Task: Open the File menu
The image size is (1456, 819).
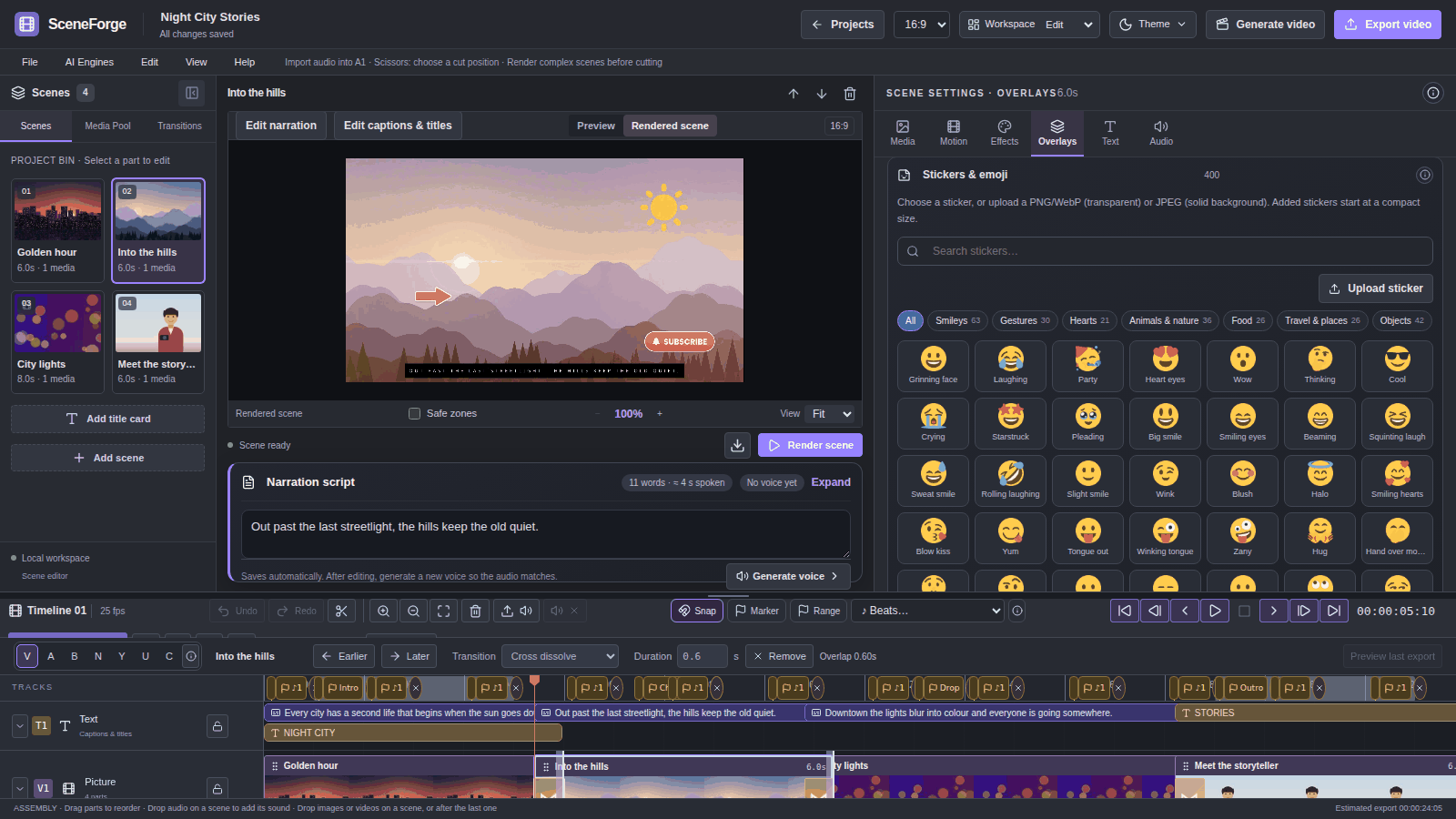Action: 30,62
